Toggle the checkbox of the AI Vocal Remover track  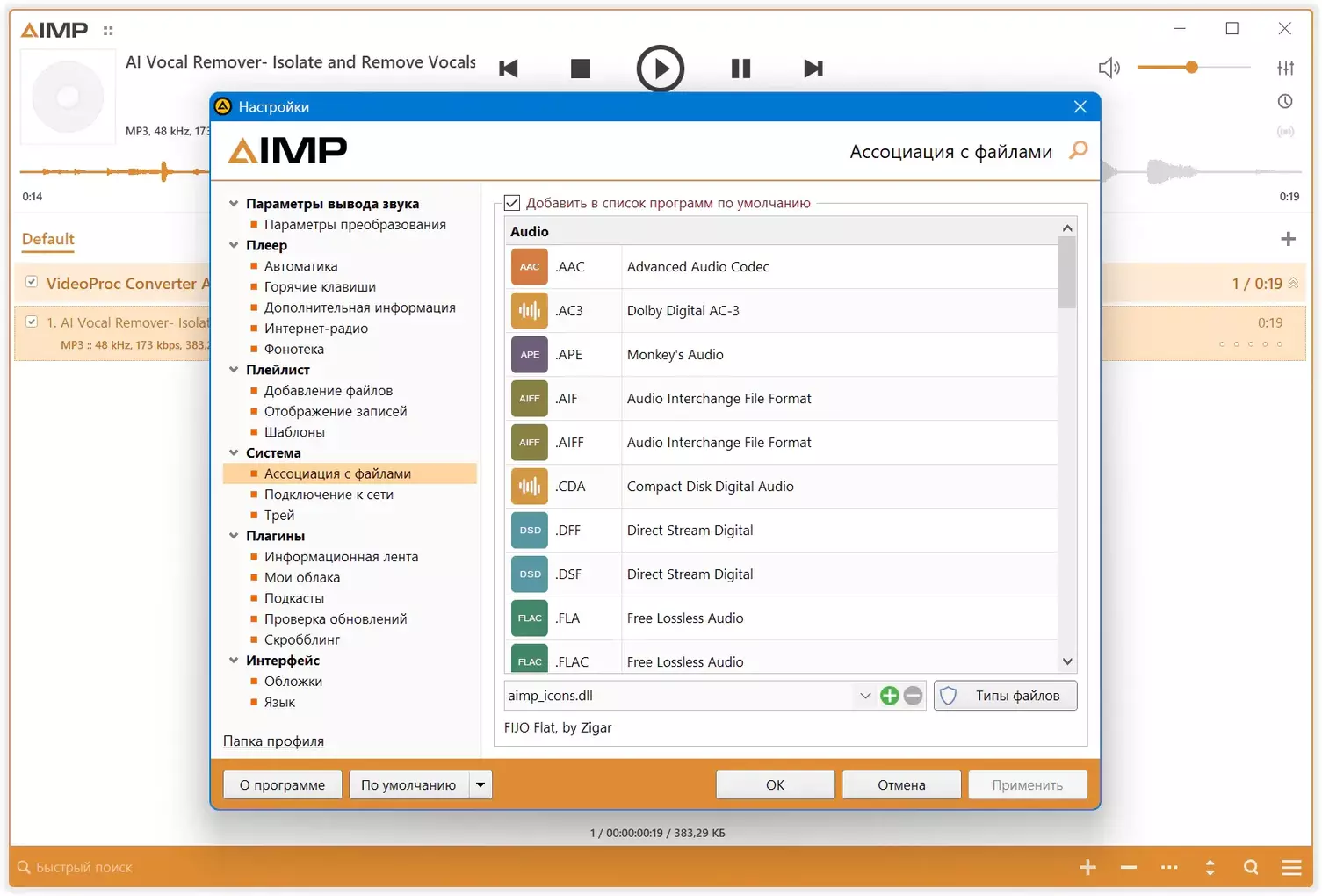(x=32, y=322)
